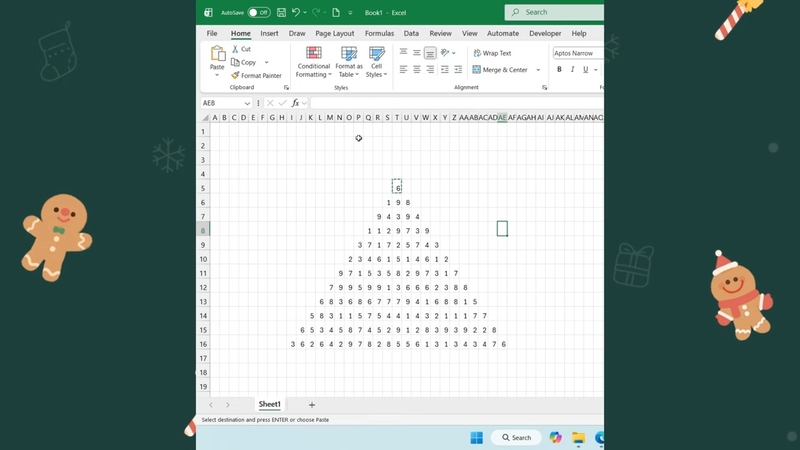Switch to the Formulas tab
The height and width of the screenshot is (450, 800).
click(x=379, y=33)
